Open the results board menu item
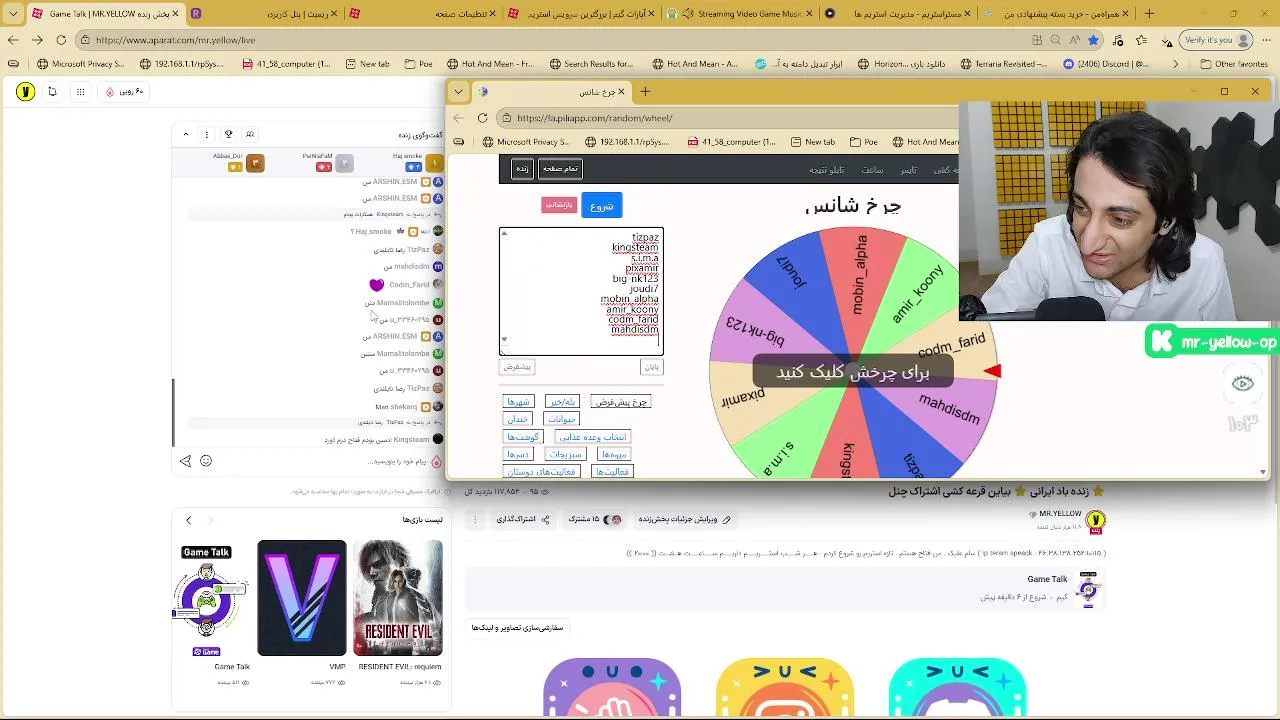The image size is (1280, 720). 827,170
